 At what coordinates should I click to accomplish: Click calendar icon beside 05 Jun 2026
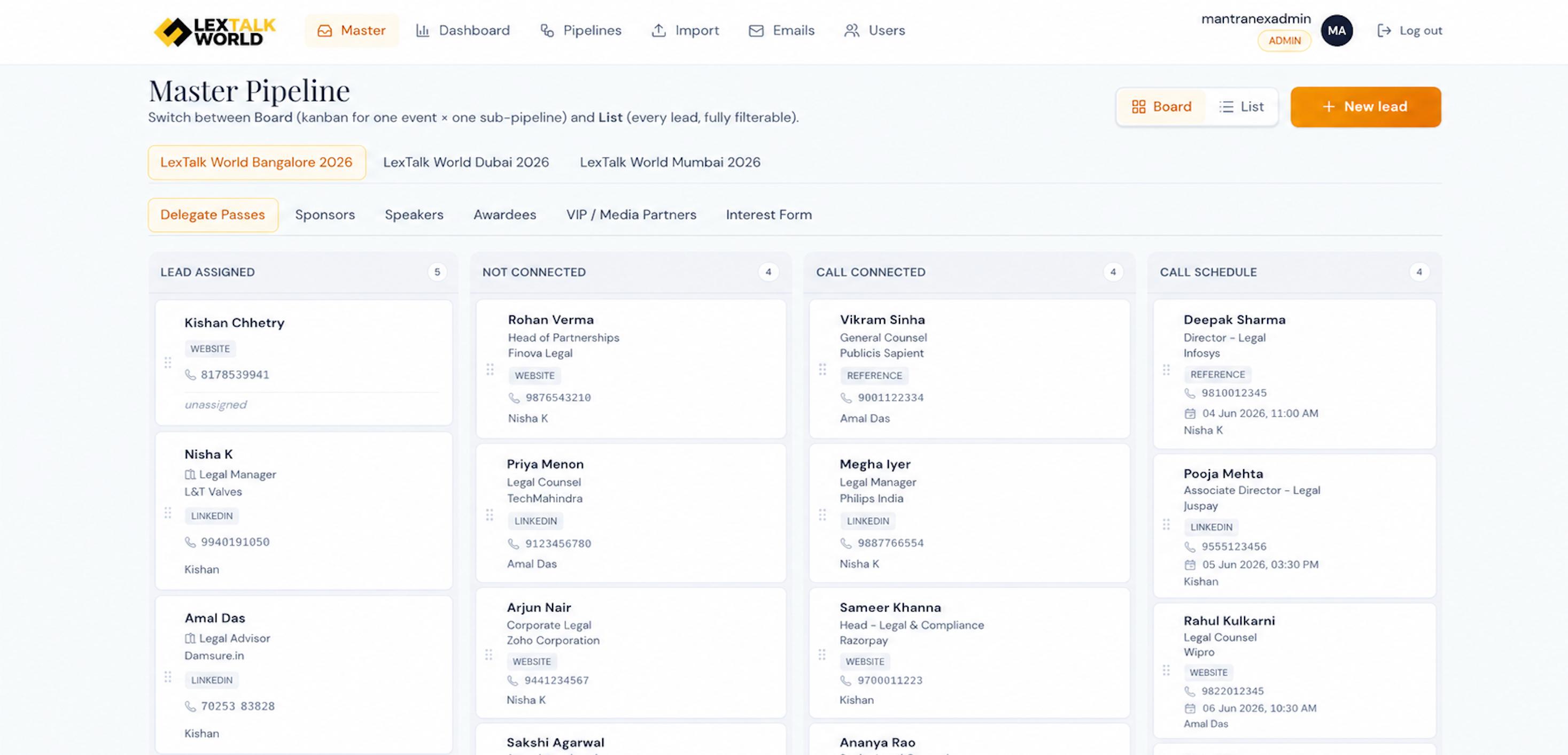tap(1190, 565)
